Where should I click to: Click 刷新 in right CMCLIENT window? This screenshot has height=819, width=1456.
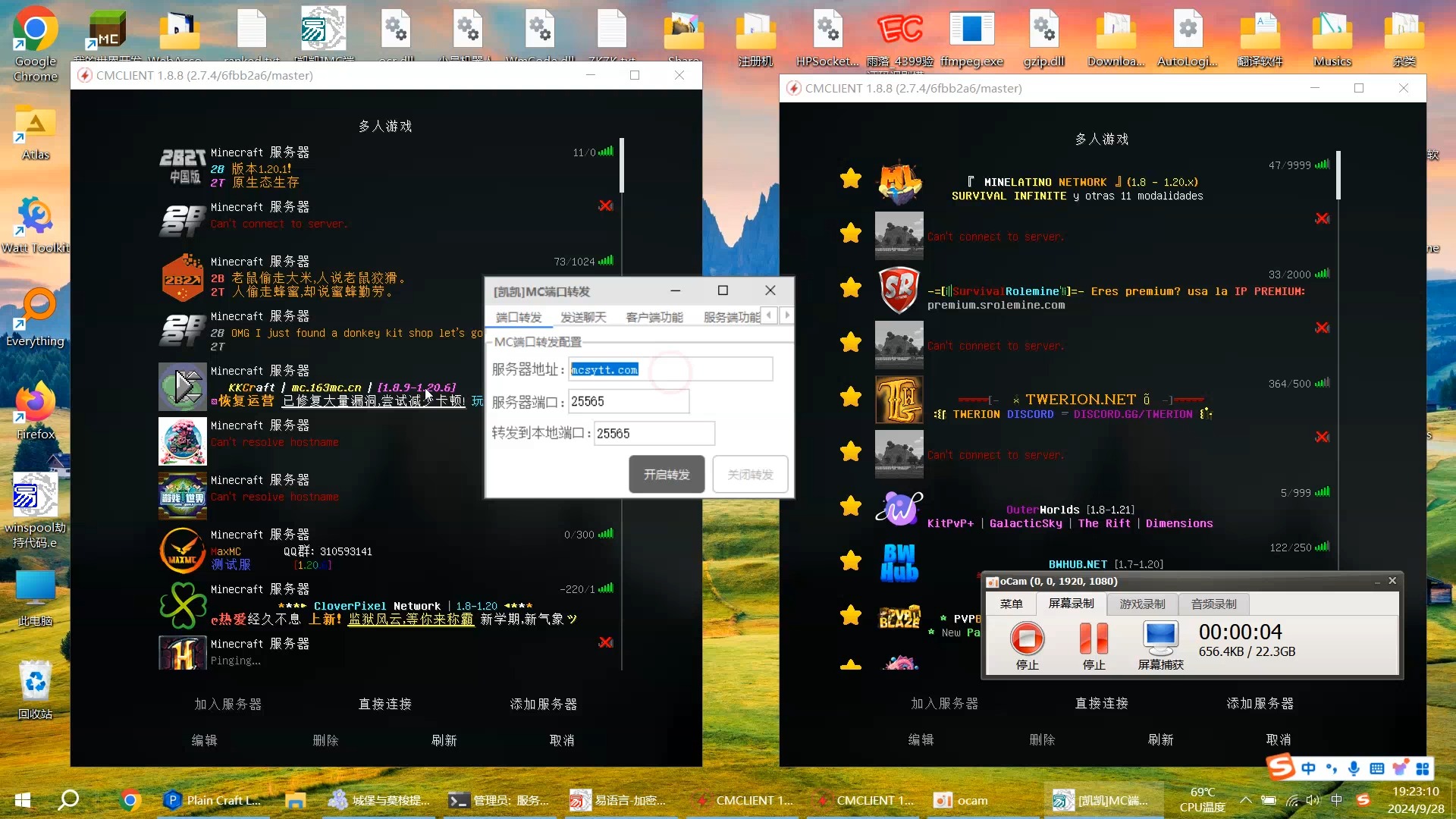point(1161,739)
